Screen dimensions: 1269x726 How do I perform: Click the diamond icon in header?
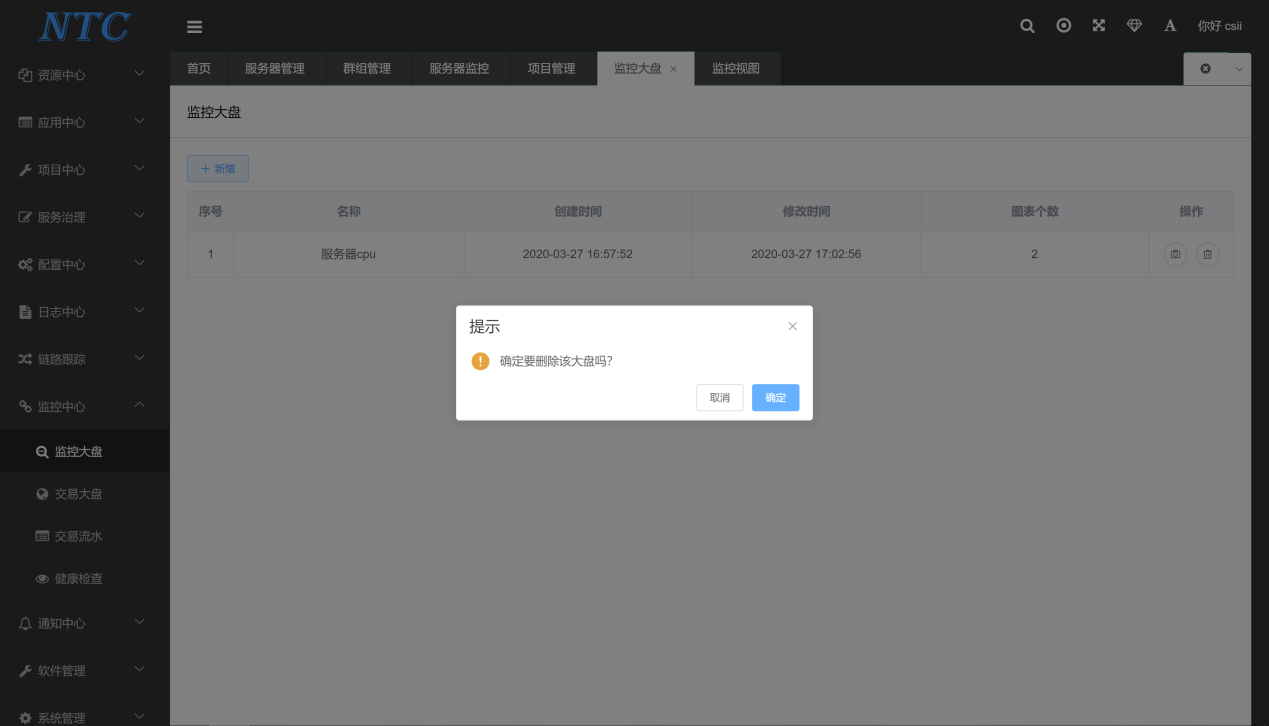(x=1134, y=26)
